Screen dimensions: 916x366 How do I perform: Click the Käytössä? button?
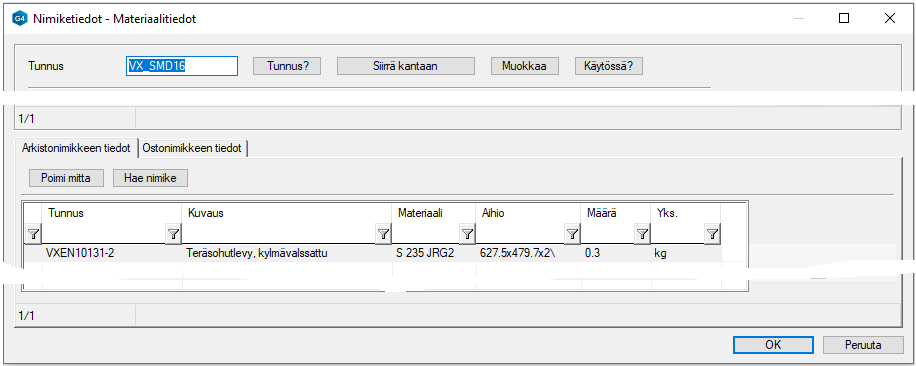click(609, 66)
